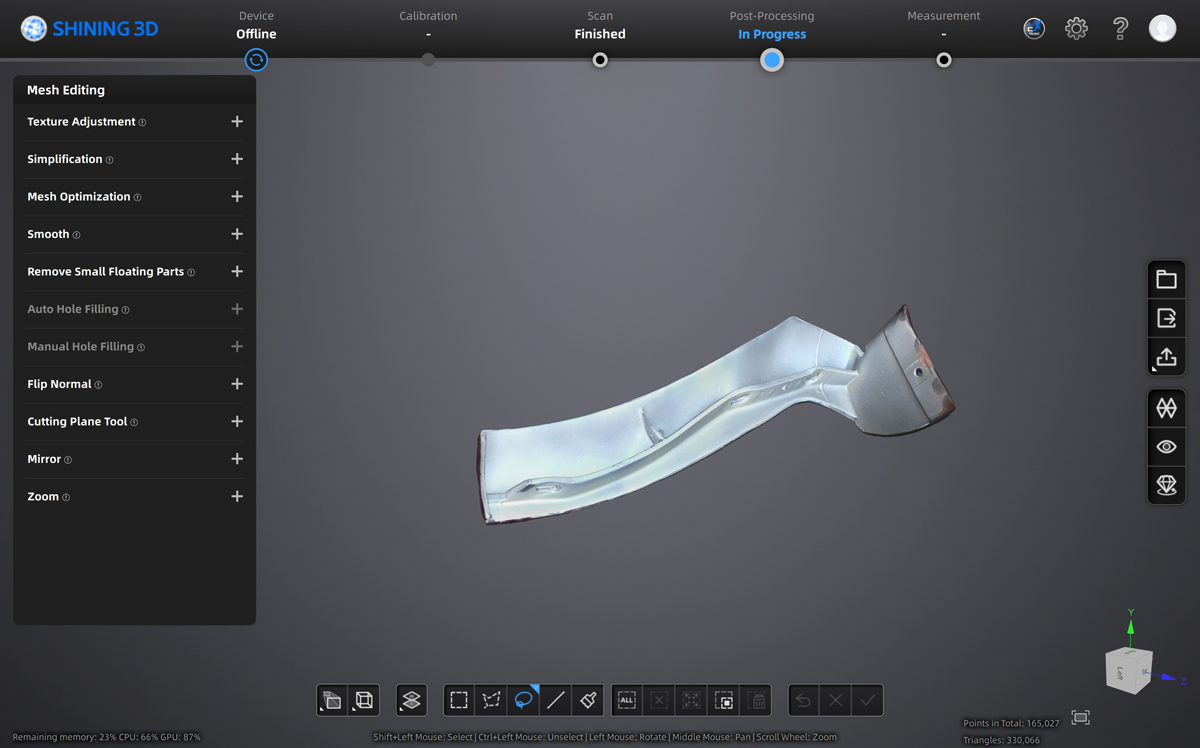Select the brush selection tool

[x=588, y=700]
